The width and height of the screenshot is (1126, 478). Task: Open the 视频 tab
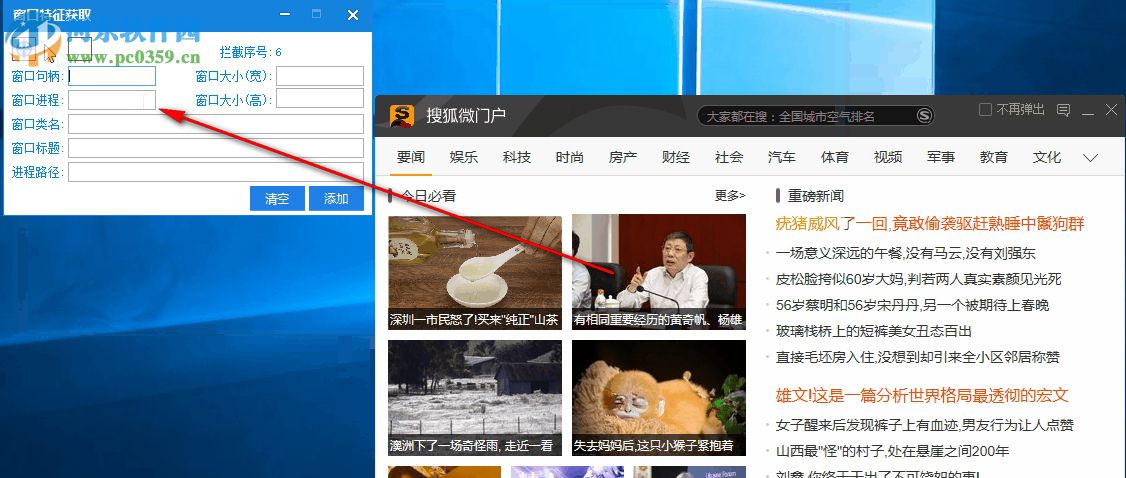888,157
